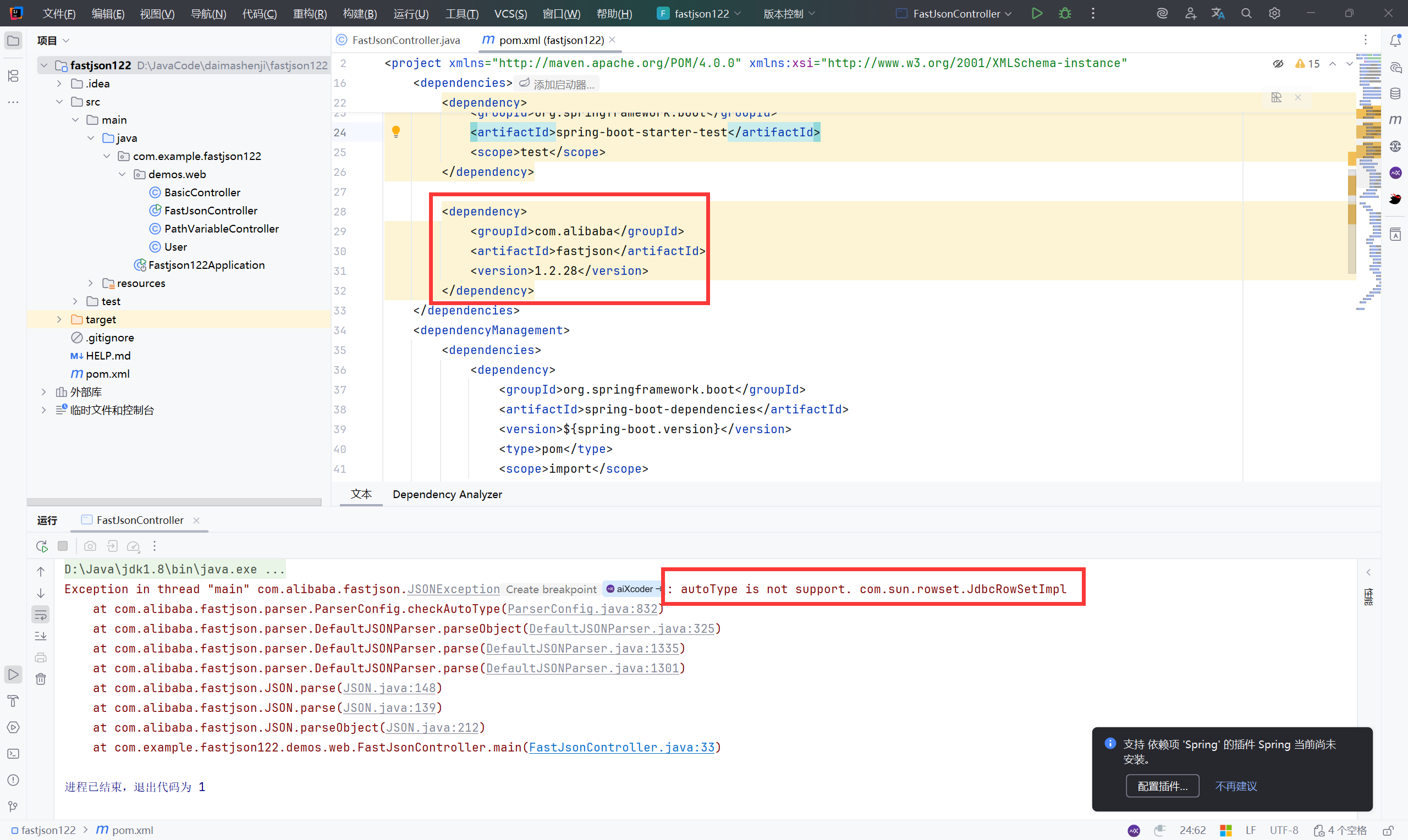Toggle soft-wrap in the run console
This screenshot has height=840, width=1408.
tap(41, 615)
